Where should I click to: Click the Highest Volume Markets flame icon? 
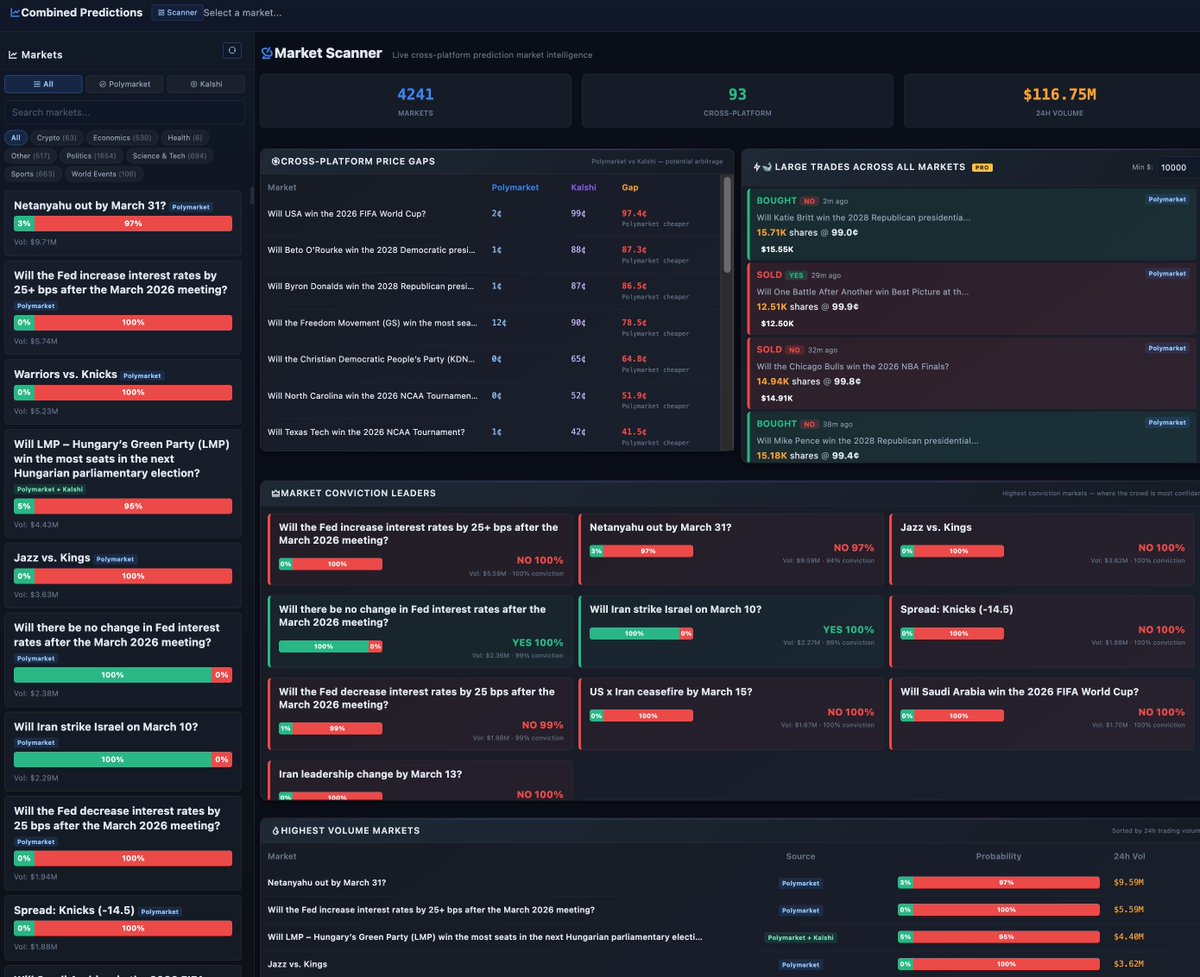click(277, 830)
